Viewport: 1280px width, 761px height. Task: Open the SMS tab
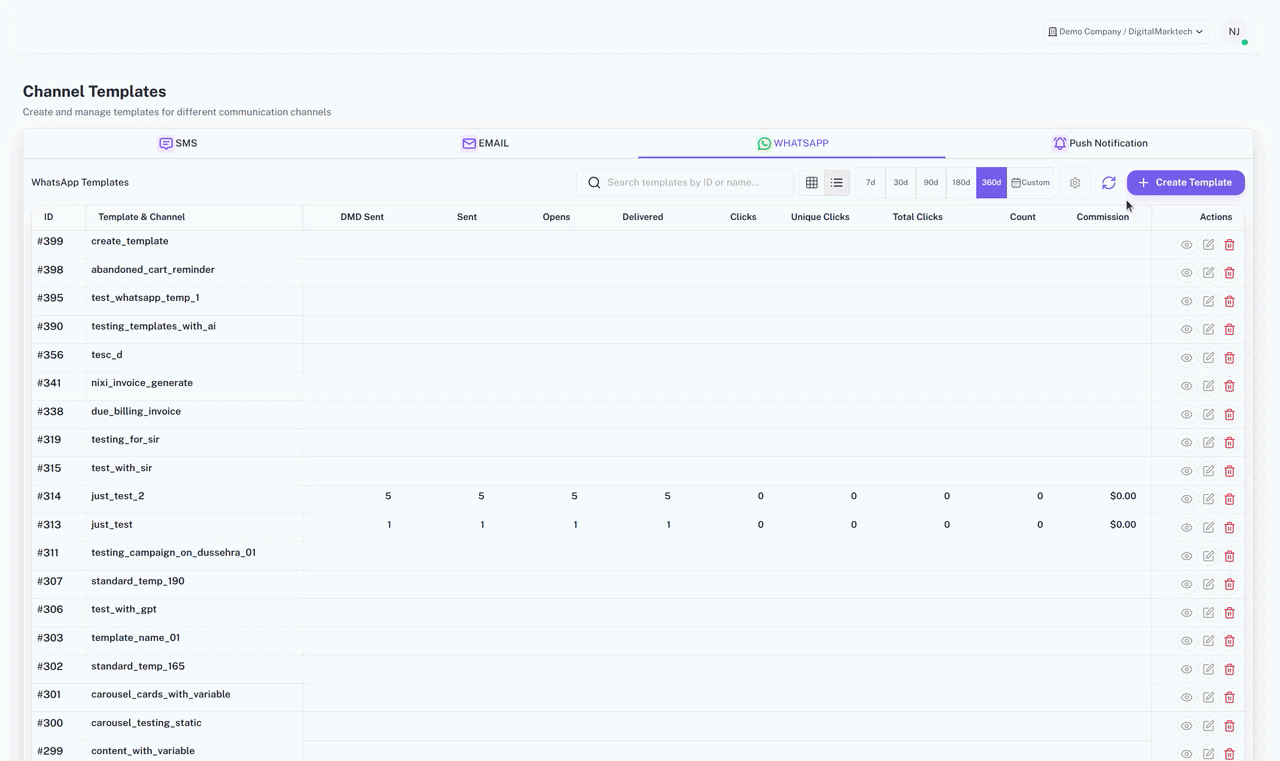click(x=178, y=143)
